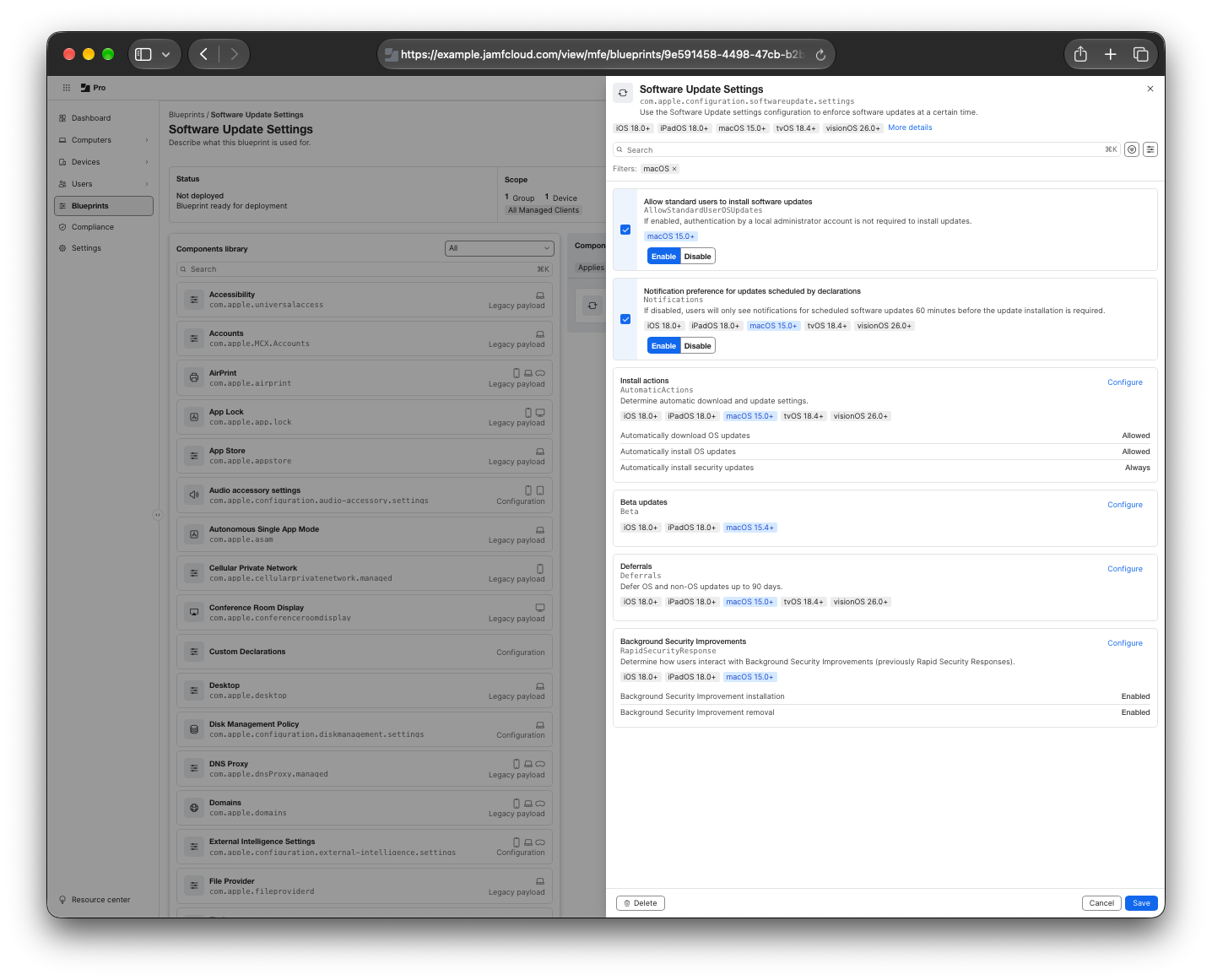Enable Notification preference for scheduled updates
Viewport: 1212px width, 980px height.
[663, 346]
